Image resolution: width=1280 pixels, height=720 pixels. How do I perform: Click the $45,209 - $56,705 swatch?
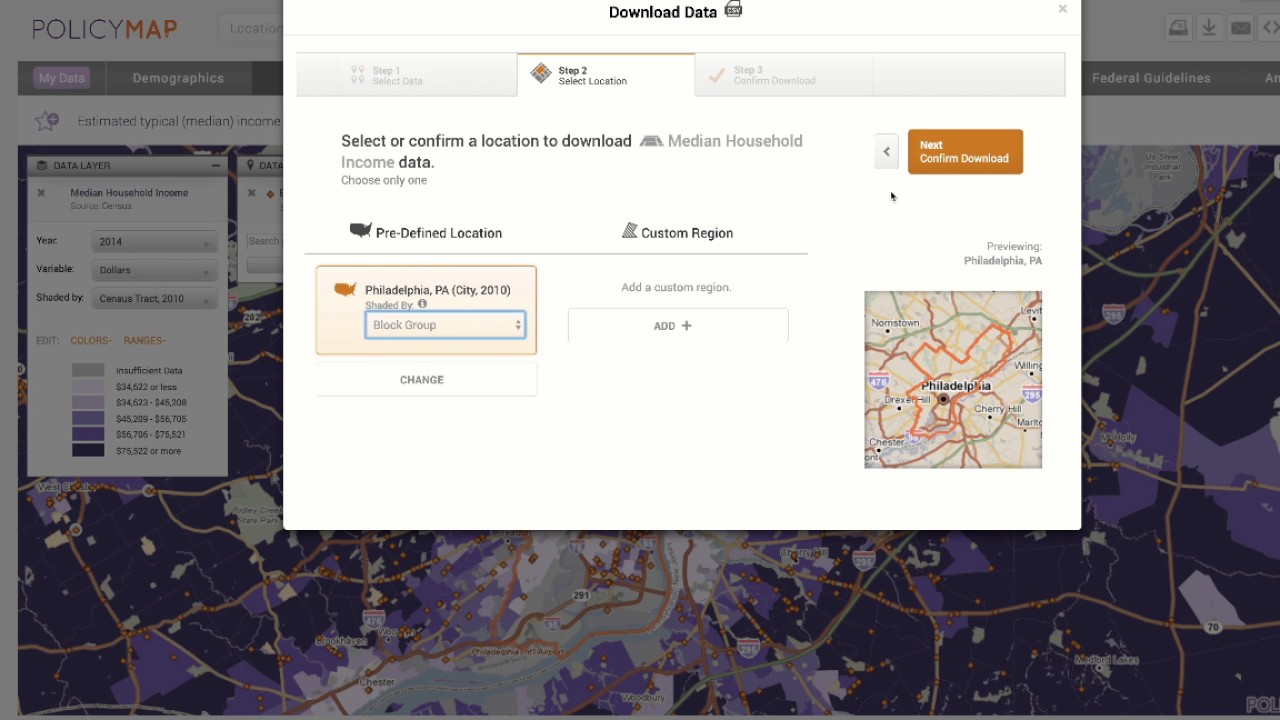pos(88,419)
